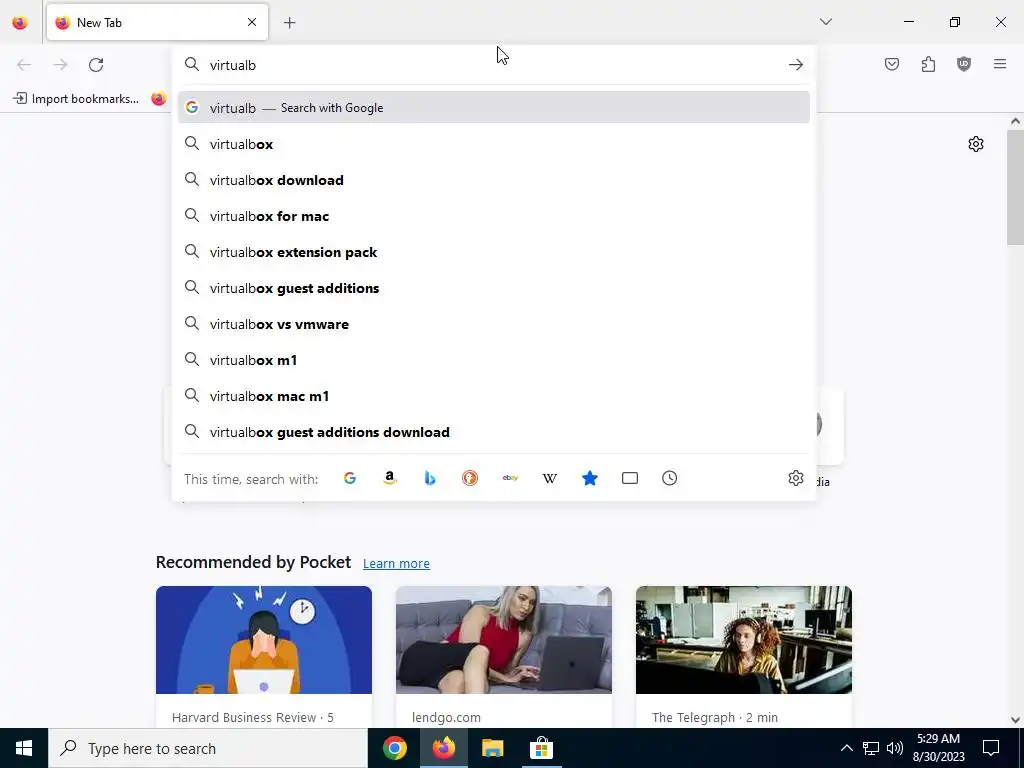Search this time with Wikipedia icon
The height and width of the screenshot is (768, 1024).
point(550,478)
